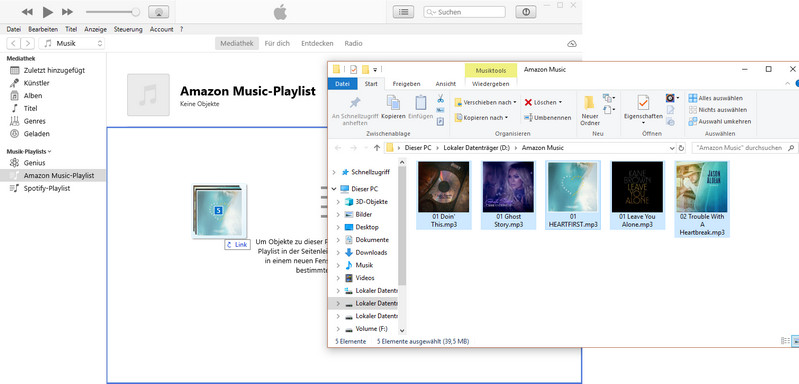The height and width of the screenshot is (384, 799).
Task: Open the Musik media type dropdown
Action: 71,43
